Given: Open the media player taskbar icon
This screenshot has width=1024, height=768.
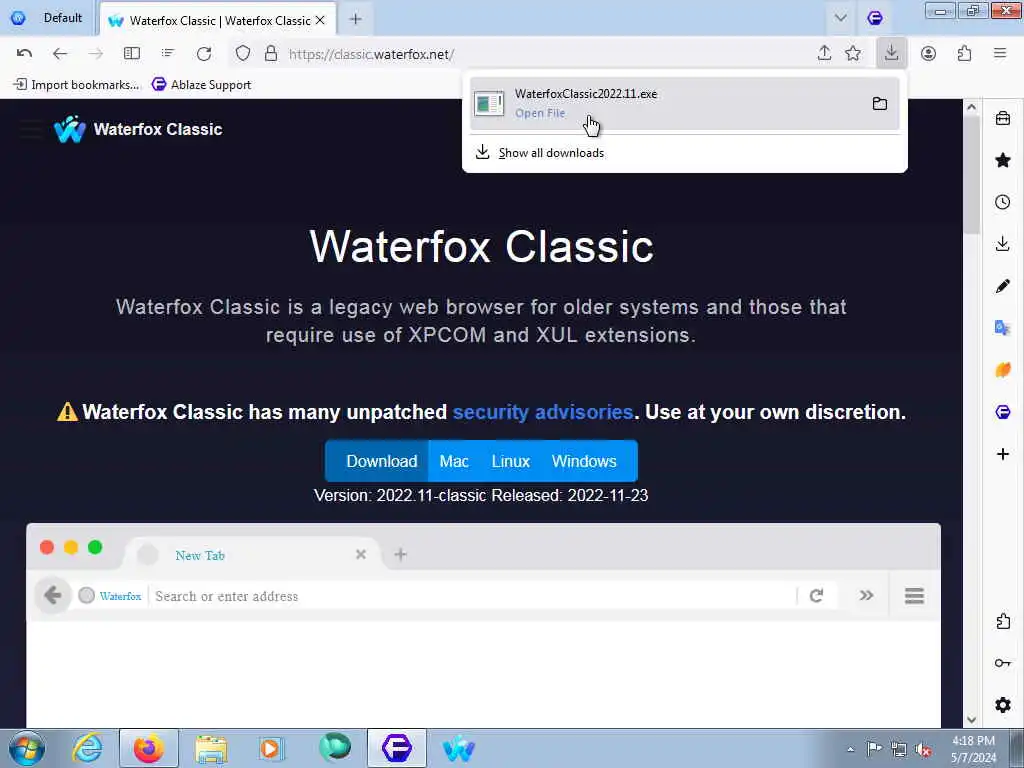Looking at the screenshot, I should (271, 748).
